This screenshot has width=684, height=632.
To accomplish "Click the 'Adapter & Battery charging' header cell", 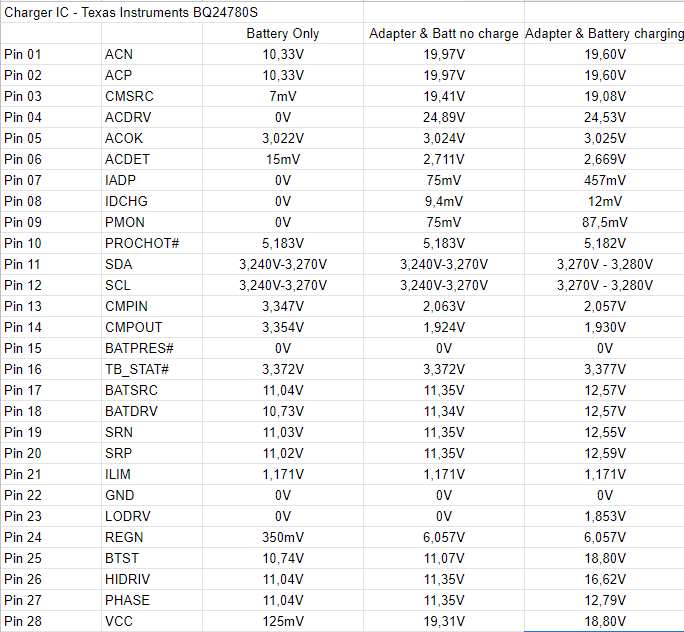I will click(x=604, y=34).
